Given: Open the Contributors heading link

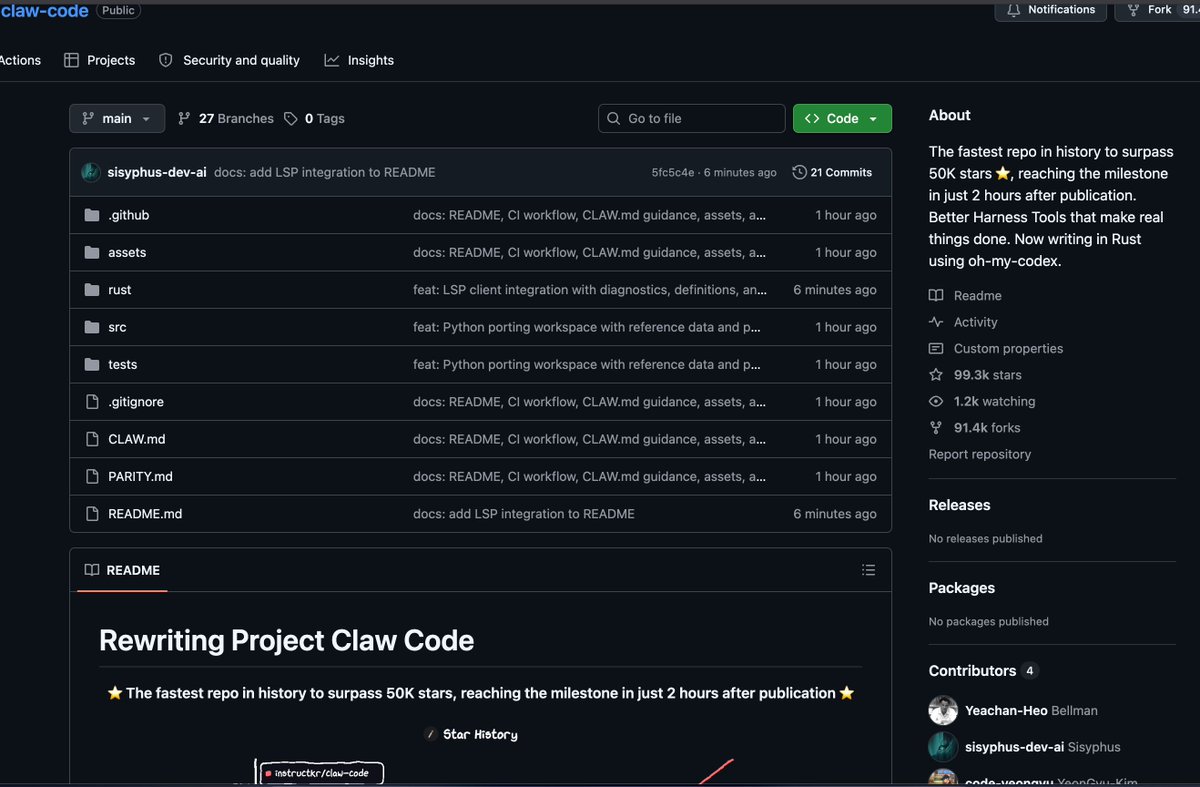Looking at the screenshot, I should 983,671.
